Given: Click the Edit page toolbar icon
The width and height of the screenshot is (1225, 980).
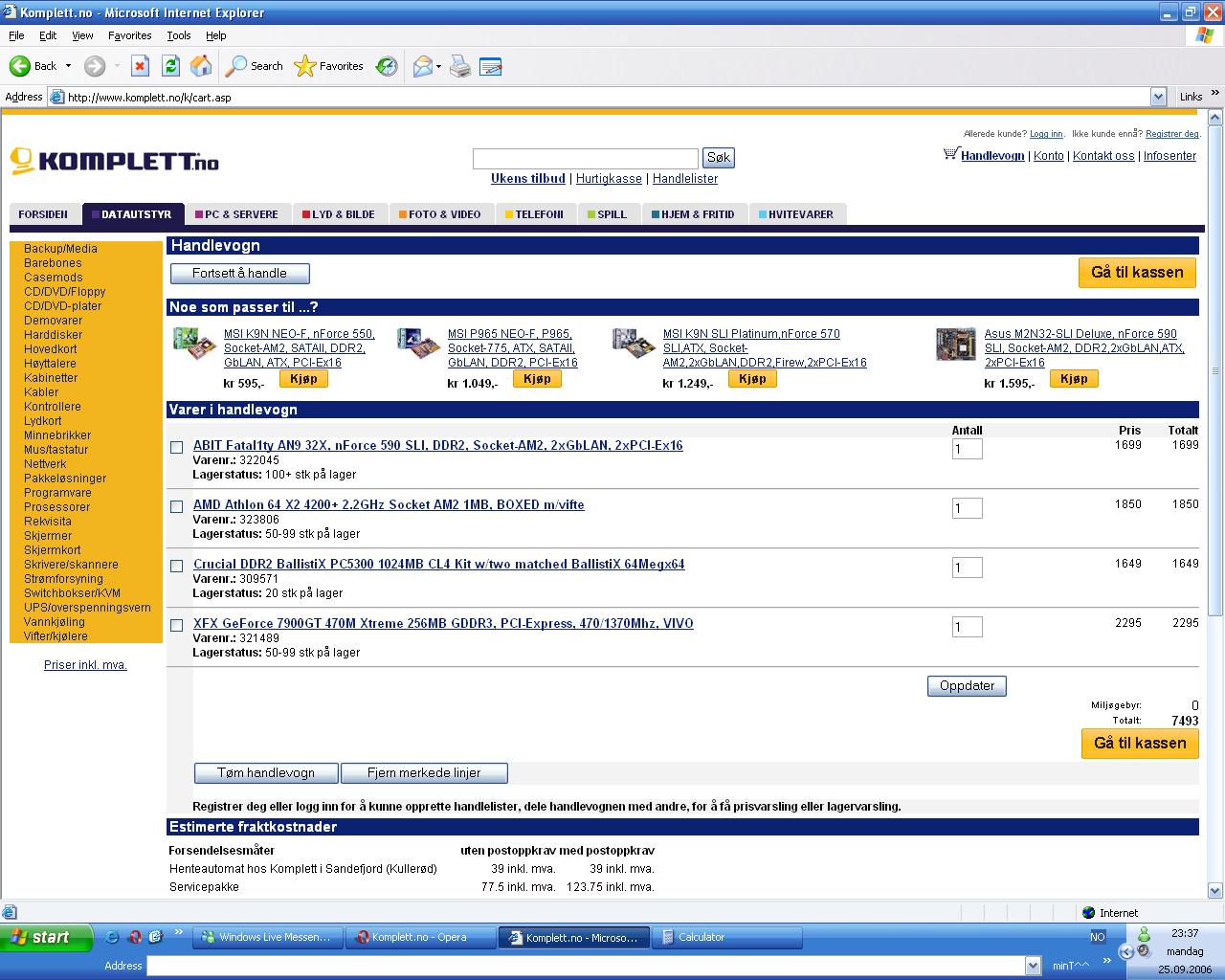Looking at the screenshot, I should [490, 66].
